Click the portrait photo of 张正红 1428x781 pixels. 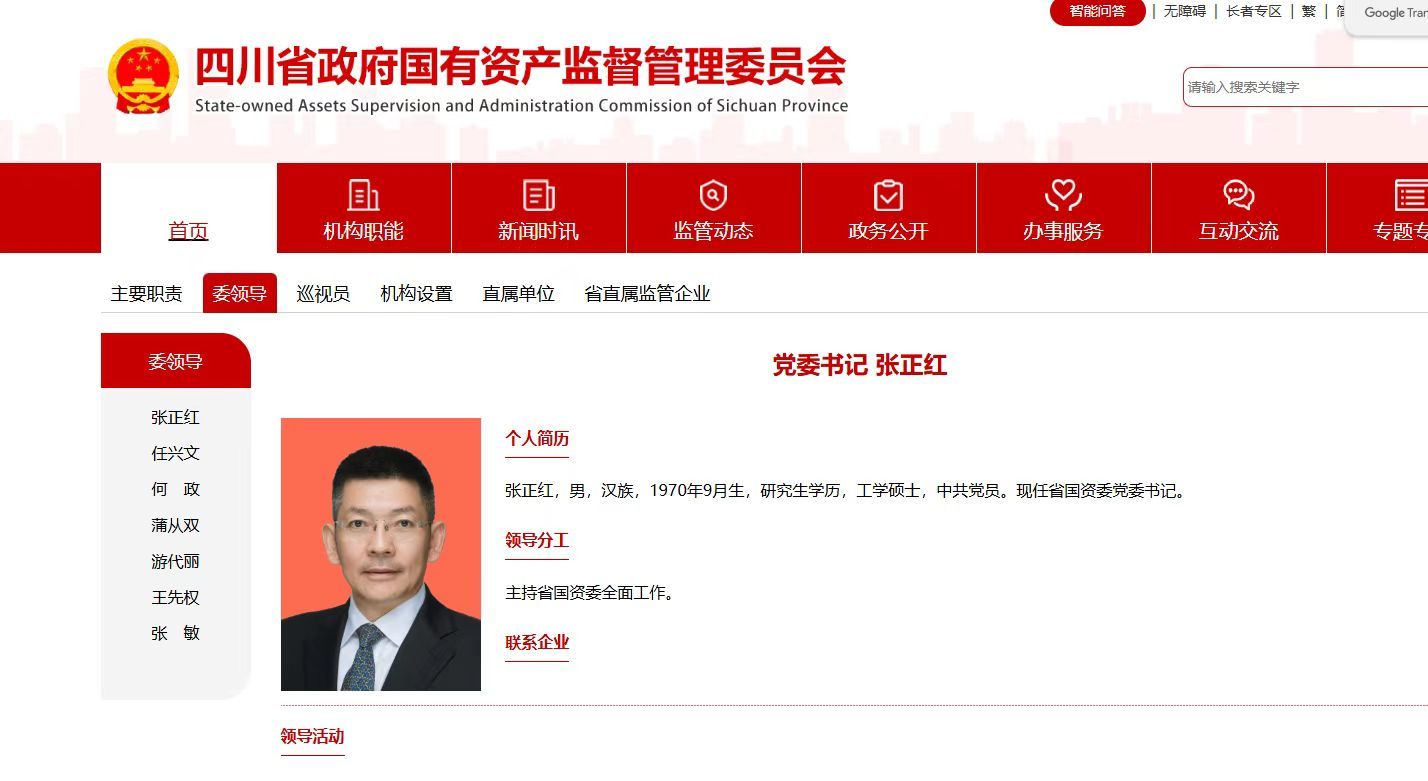click(x=381, y=554)
